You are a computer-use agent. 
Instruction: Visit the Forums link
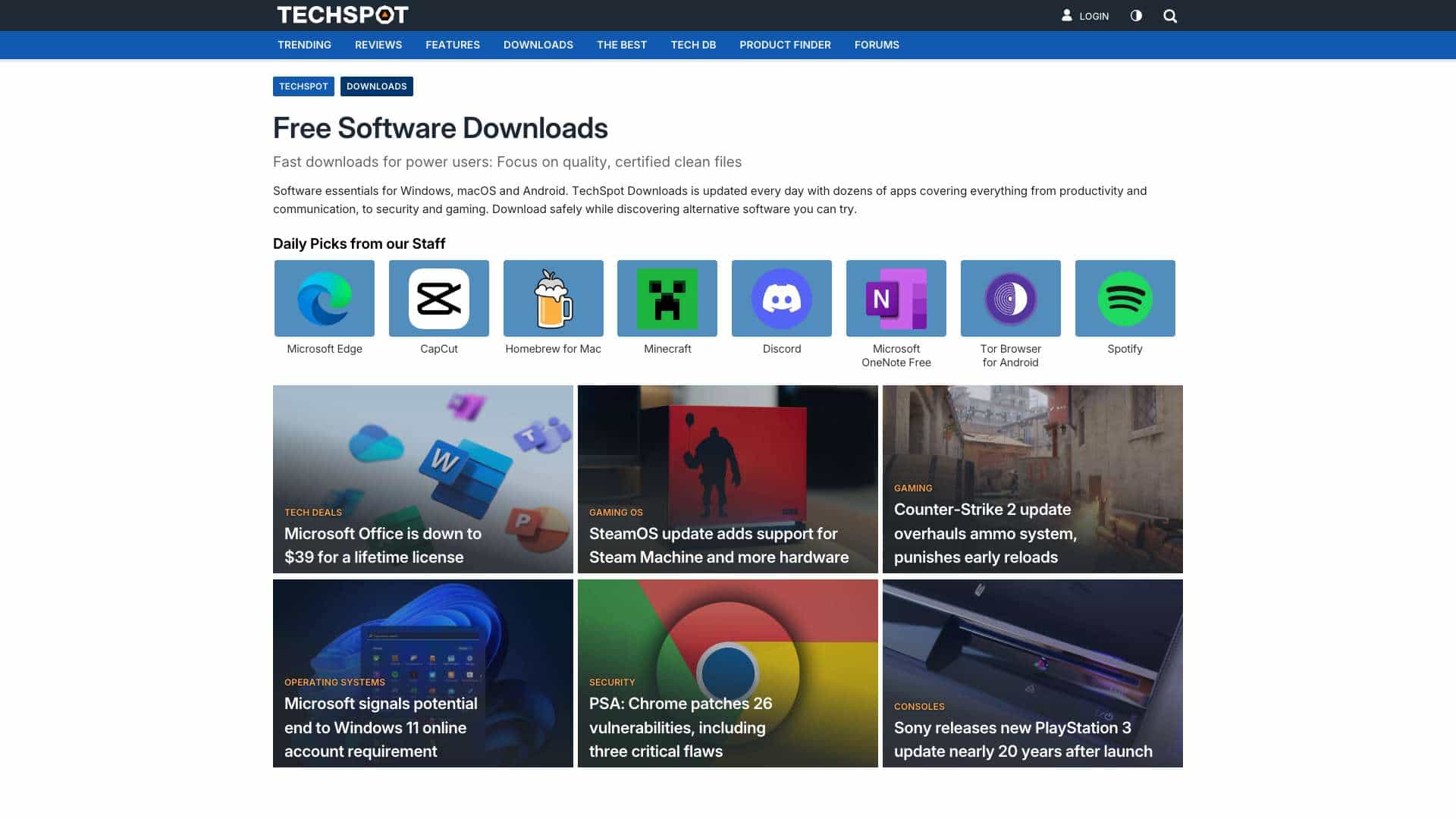(x=877, y=45)
